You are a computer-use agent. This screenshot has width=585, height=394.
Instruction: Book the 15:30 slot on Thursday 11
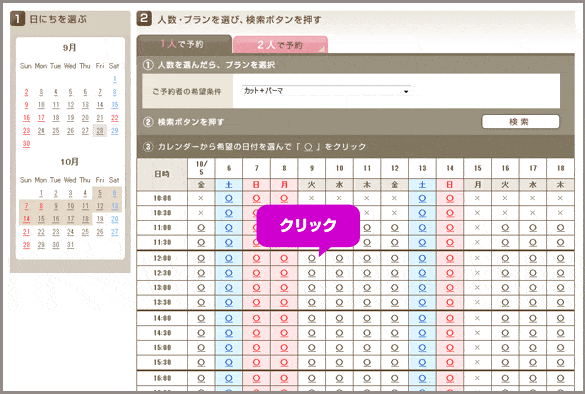(x=367, y=362)
